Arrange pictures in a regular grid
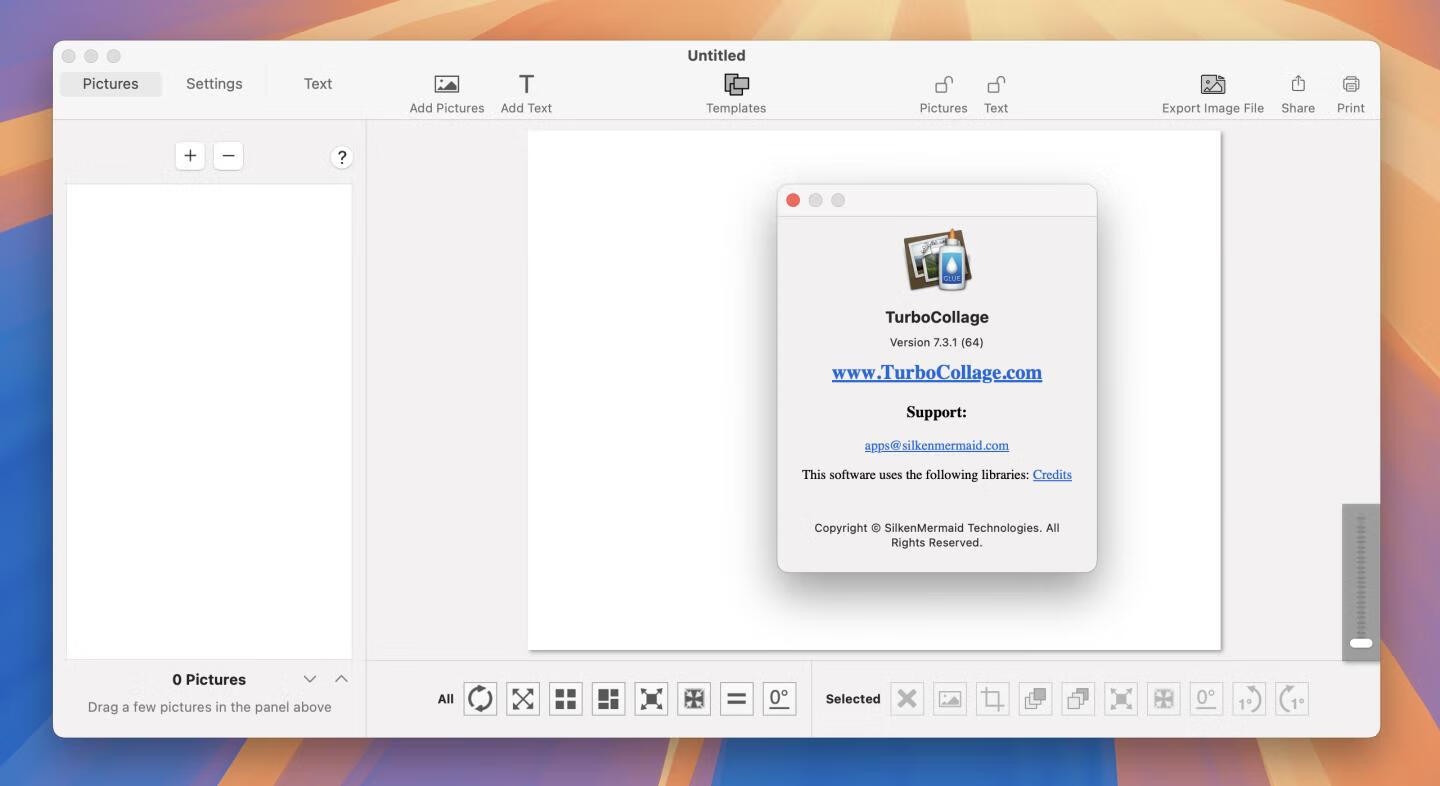This screenshot has width=1440, height=786. (565, 698)
